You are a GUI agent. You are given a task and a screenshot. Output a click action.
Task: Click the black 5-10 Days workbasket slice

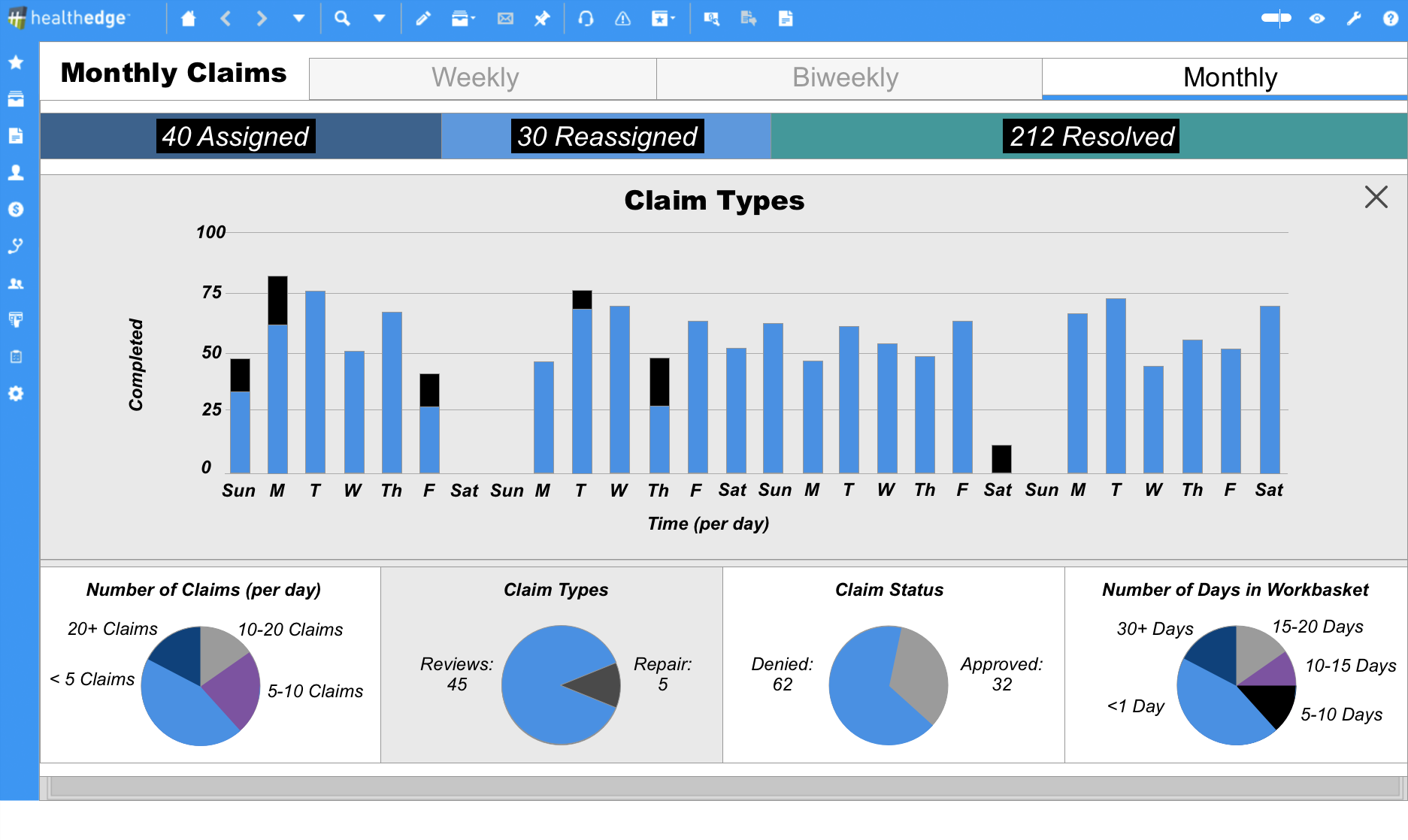click(x=1272, y=702)
